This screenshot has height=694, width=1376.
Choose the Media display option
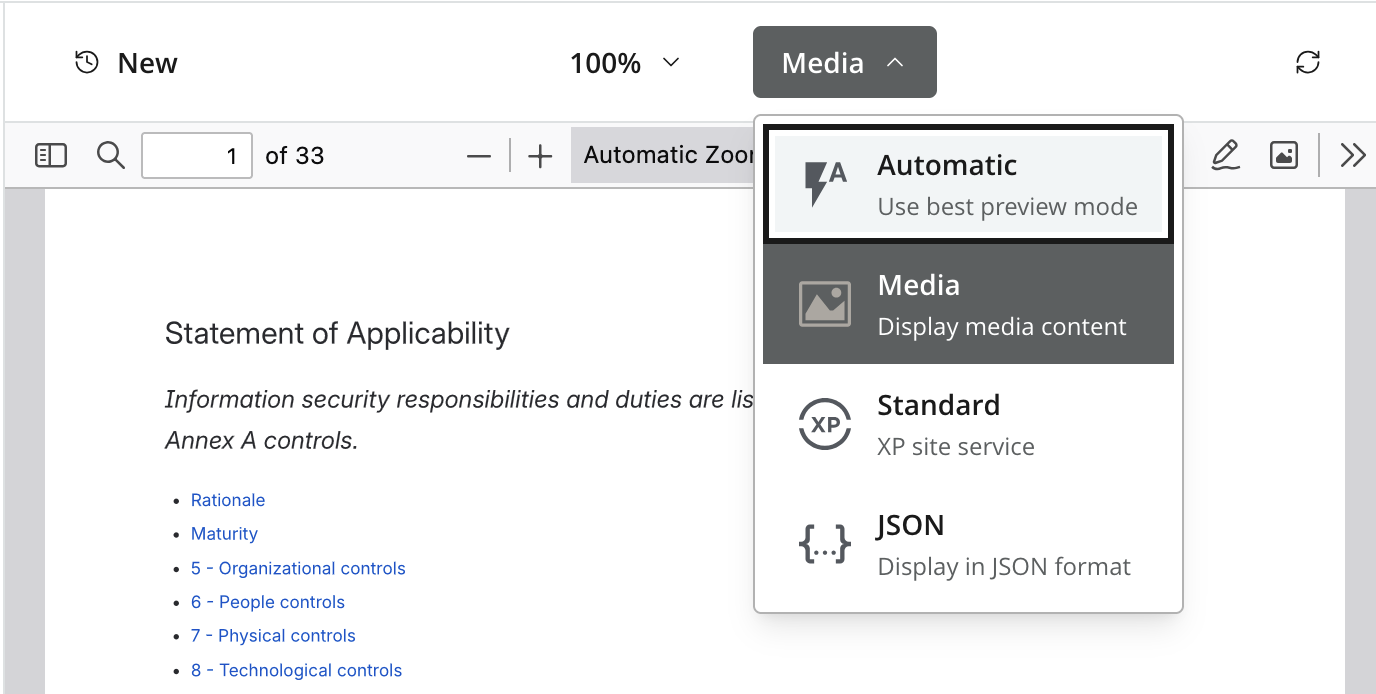[x=968, y=304]
